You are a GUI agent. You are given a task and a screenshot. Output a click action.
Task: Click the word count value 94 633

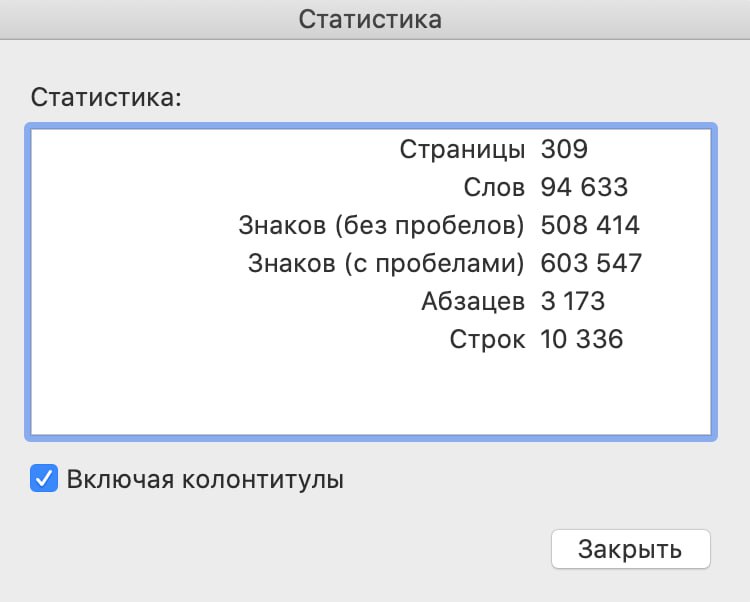point(584,187)
